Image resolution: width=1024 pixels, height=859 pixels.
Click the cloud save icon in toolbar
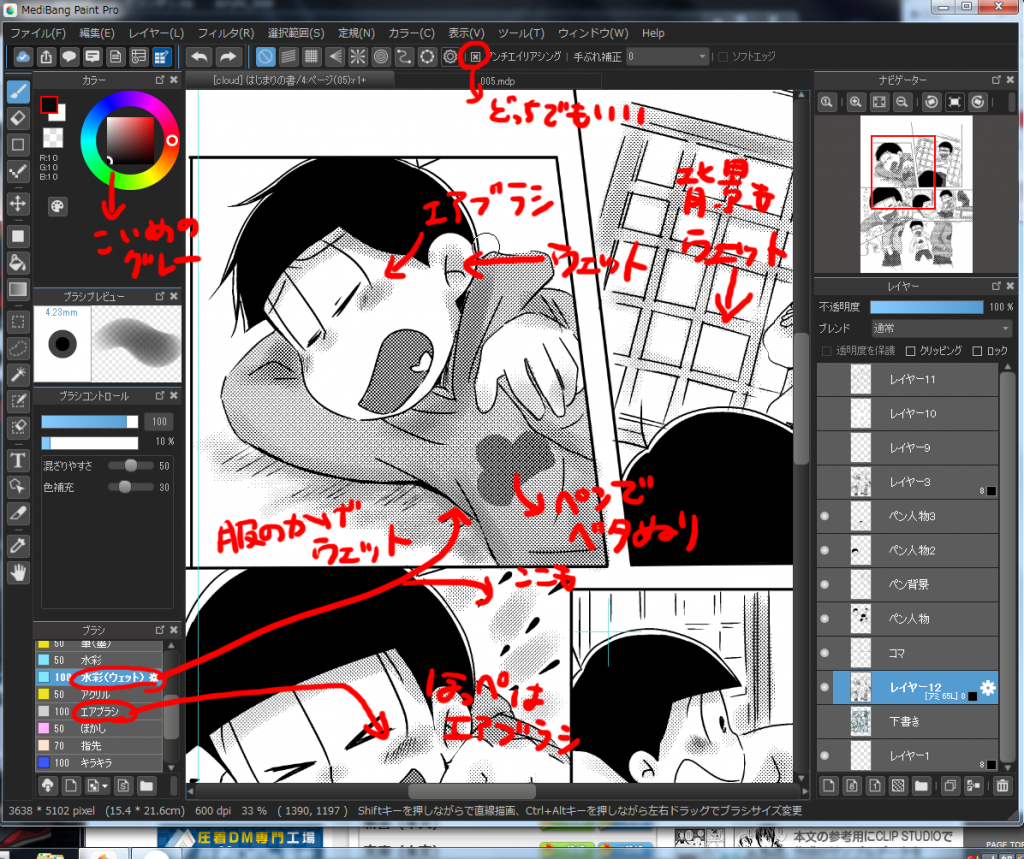click(x=22, y=57)
